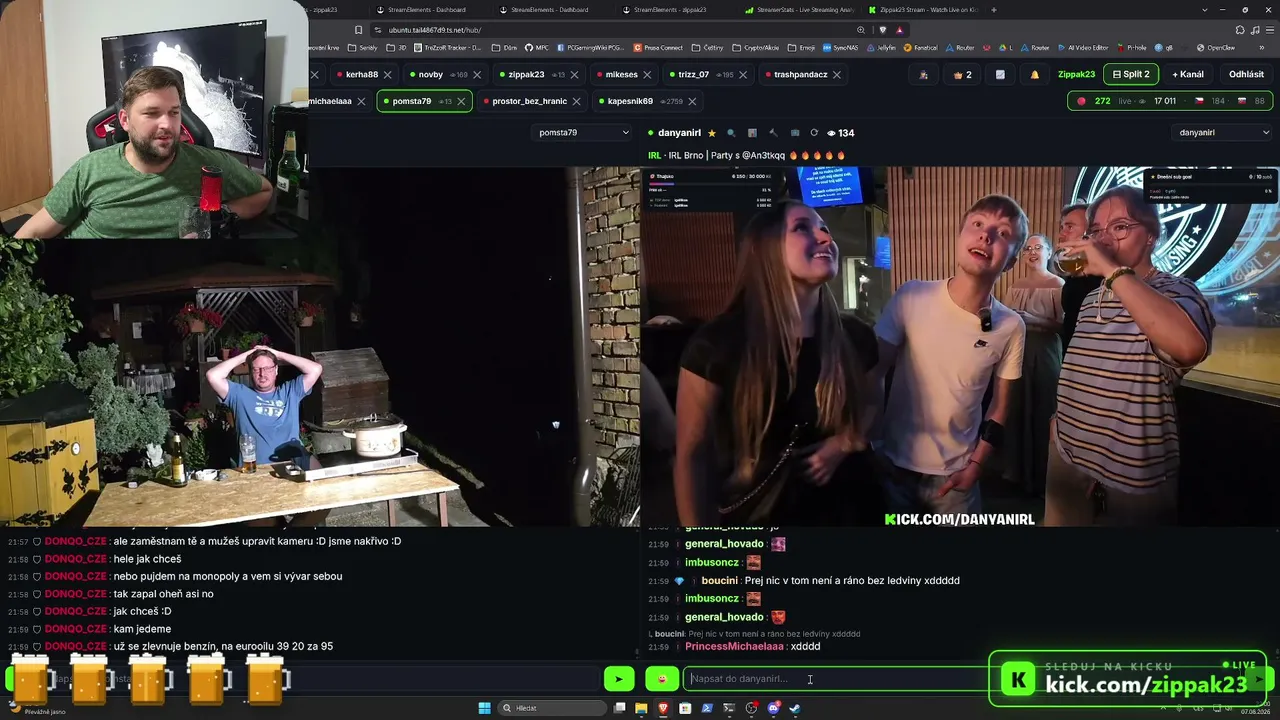Open the Brave Shields icon in address bar
Image resolution: width=1280 pixels, height=720 pixels.
pyautogui.click(x=882, y=30)
